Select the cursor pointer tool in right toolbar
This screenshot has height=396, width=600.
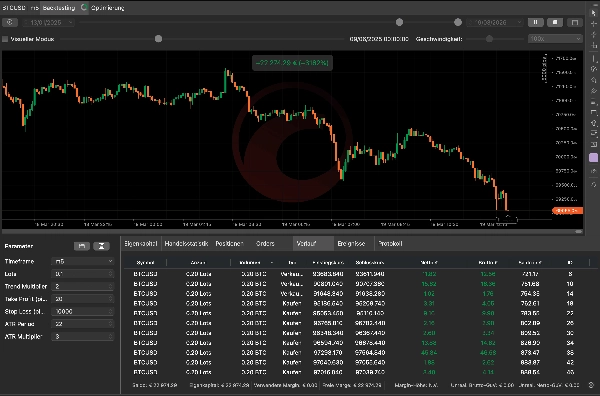pos(593,13)
